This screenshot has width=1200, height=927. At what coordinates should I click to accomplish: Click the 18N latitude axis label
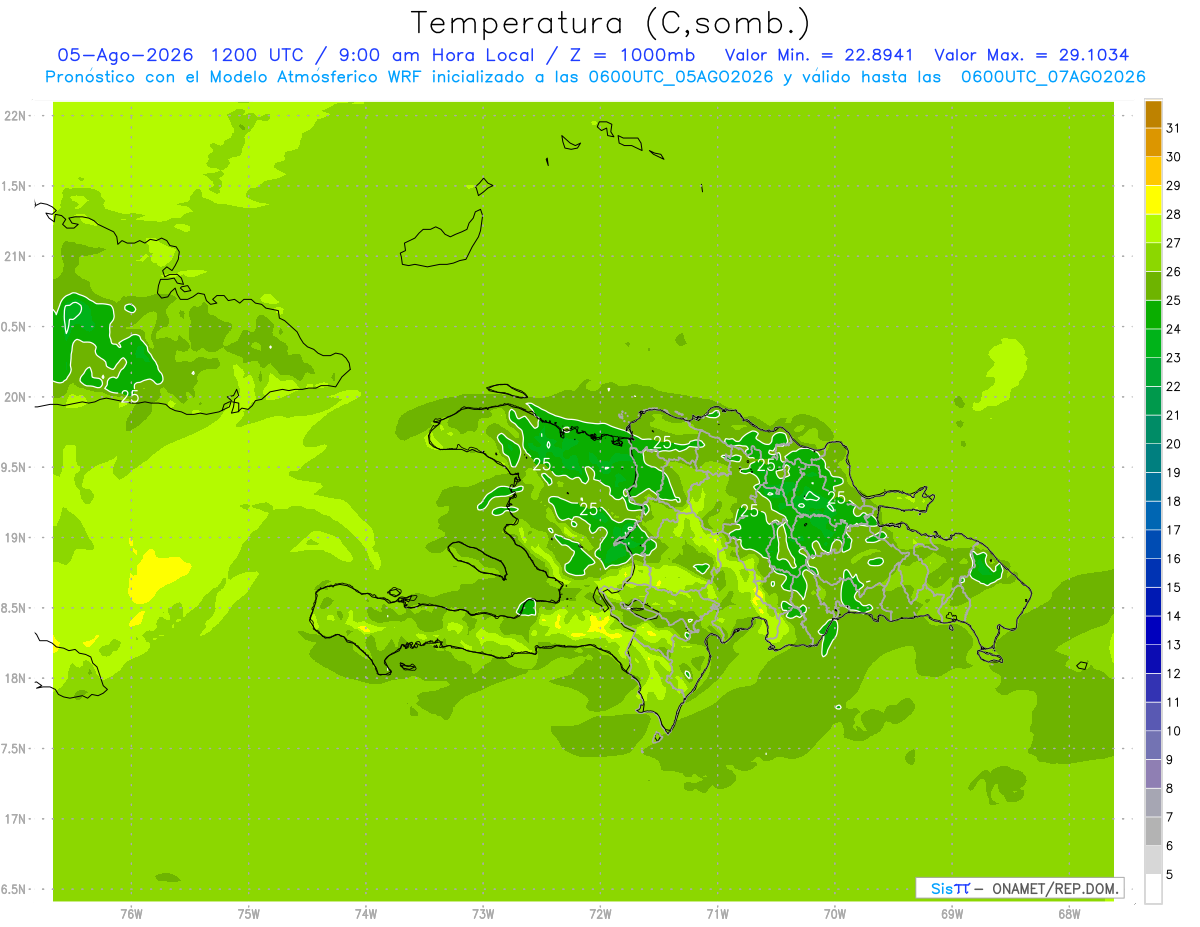click(x=15, y=678)
